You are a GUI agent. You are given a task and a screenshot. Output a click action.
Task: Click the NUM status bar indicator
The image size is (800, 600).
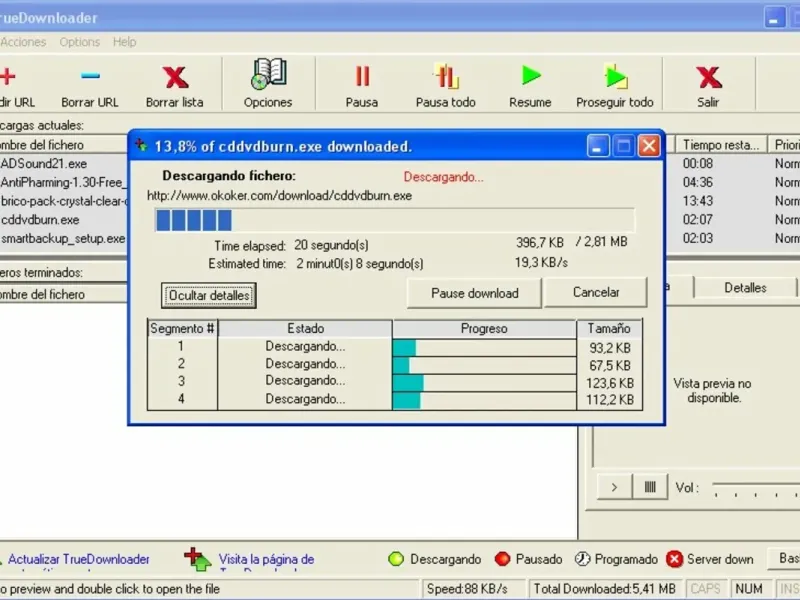(x=748, y=589)
